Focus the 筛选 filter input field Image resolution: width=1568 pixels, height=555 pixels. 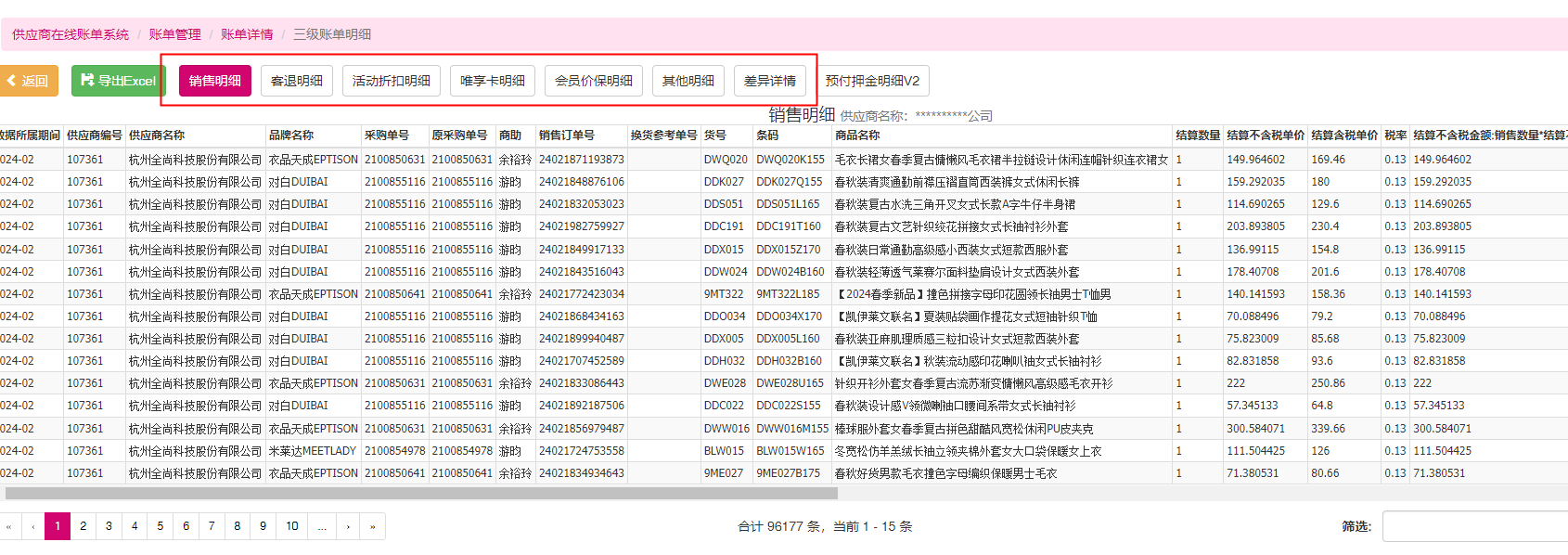tap(1475, 526)
